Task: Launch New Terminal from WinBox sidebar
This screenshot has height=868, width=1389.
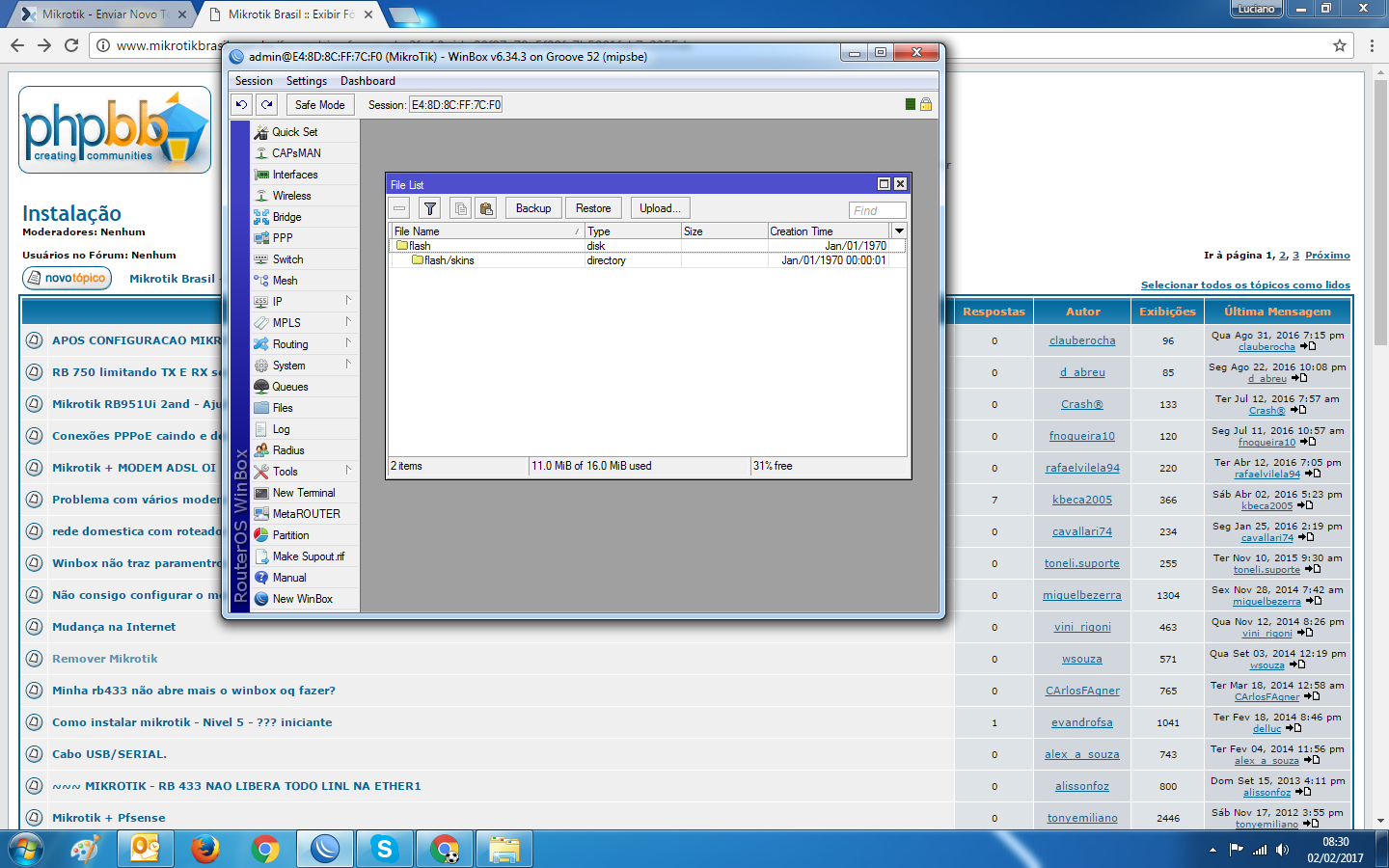Action: [x=305, y=493]
